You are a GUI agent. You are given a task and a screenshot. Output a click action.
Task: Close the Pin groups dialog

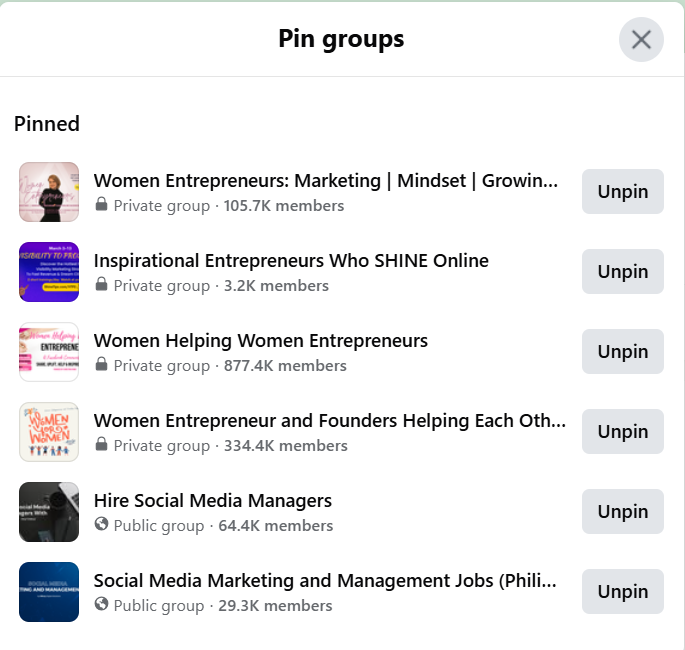(641, 40)
